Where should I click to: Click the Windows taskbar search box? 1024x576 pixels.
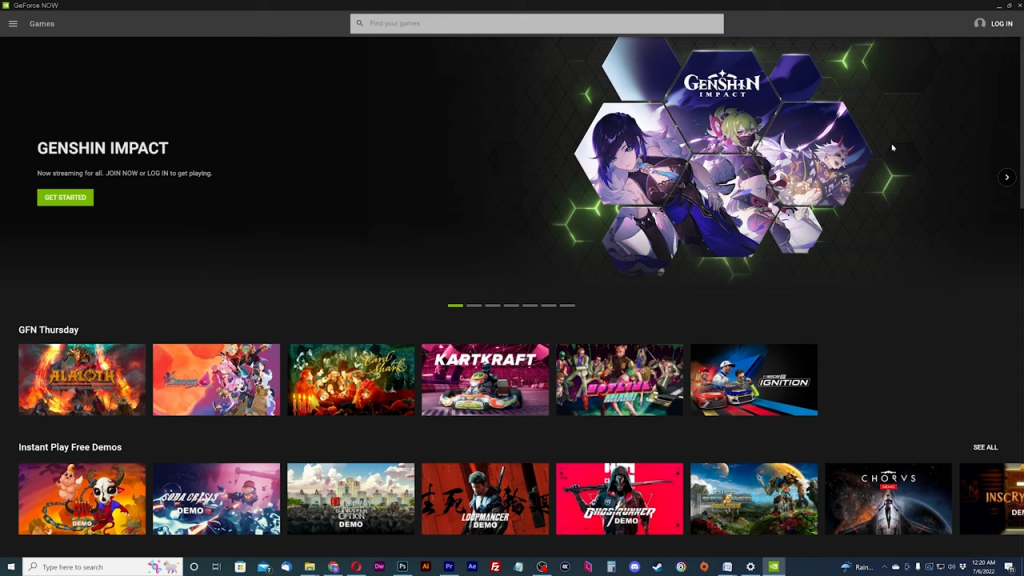tap(103, 567)
